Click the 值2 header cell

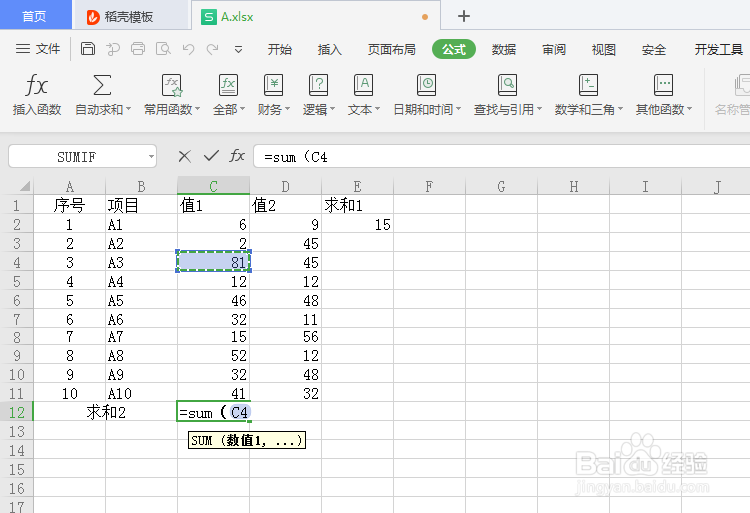tap(286, 205)
